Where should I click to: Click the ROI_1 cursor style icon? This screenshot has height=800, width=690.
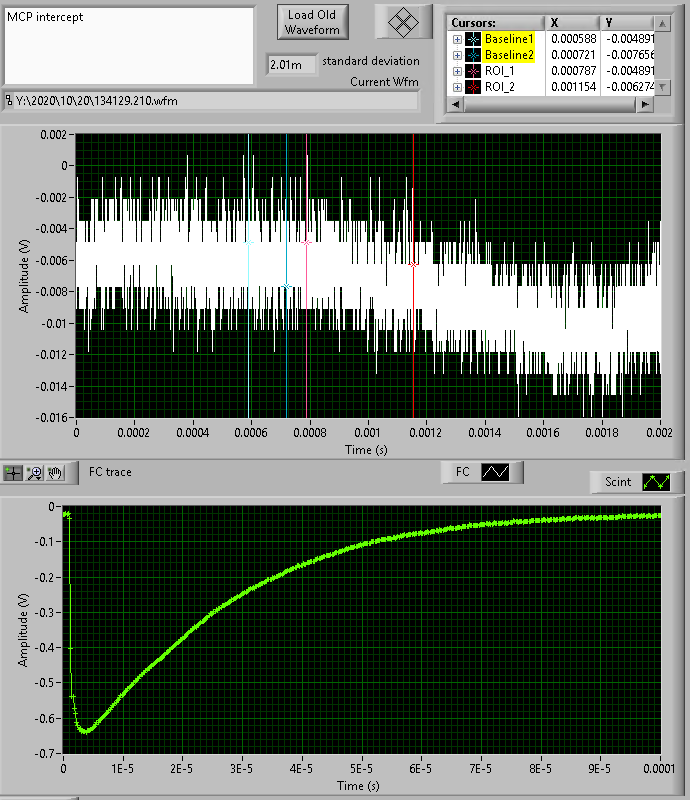473,71
